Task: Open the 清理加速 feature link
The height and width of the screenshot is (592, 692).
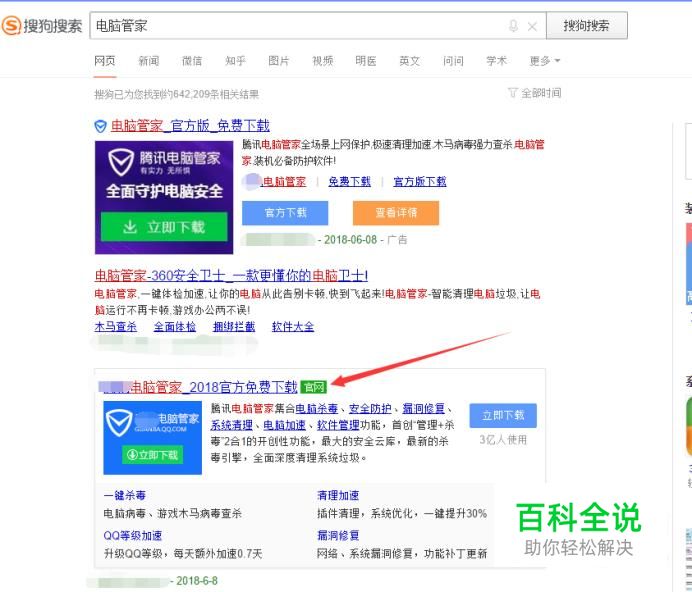Action: (x=338, y=495)
